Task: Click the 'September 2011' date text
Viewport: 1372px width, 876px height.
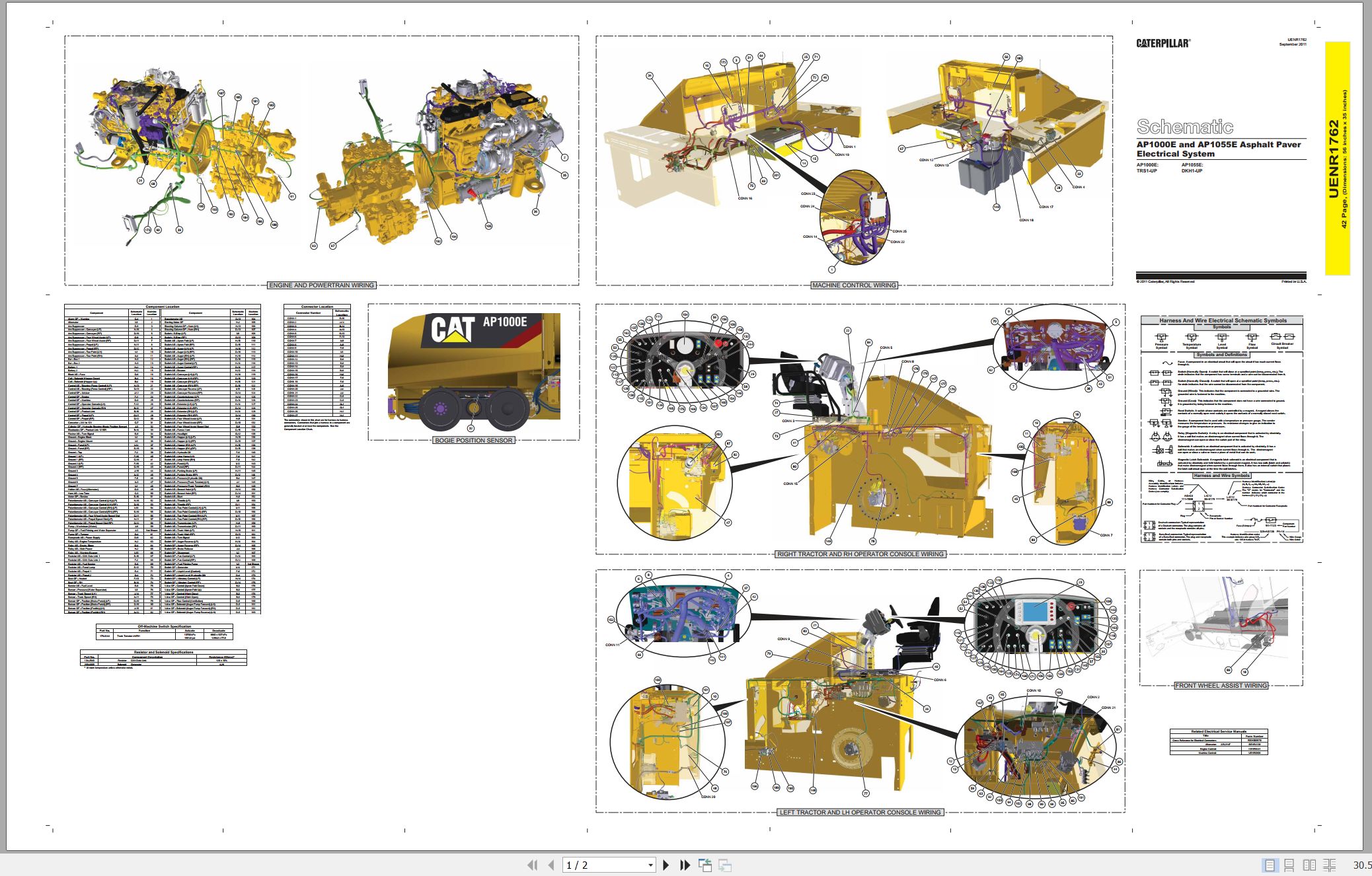Action: (1293, 44)
